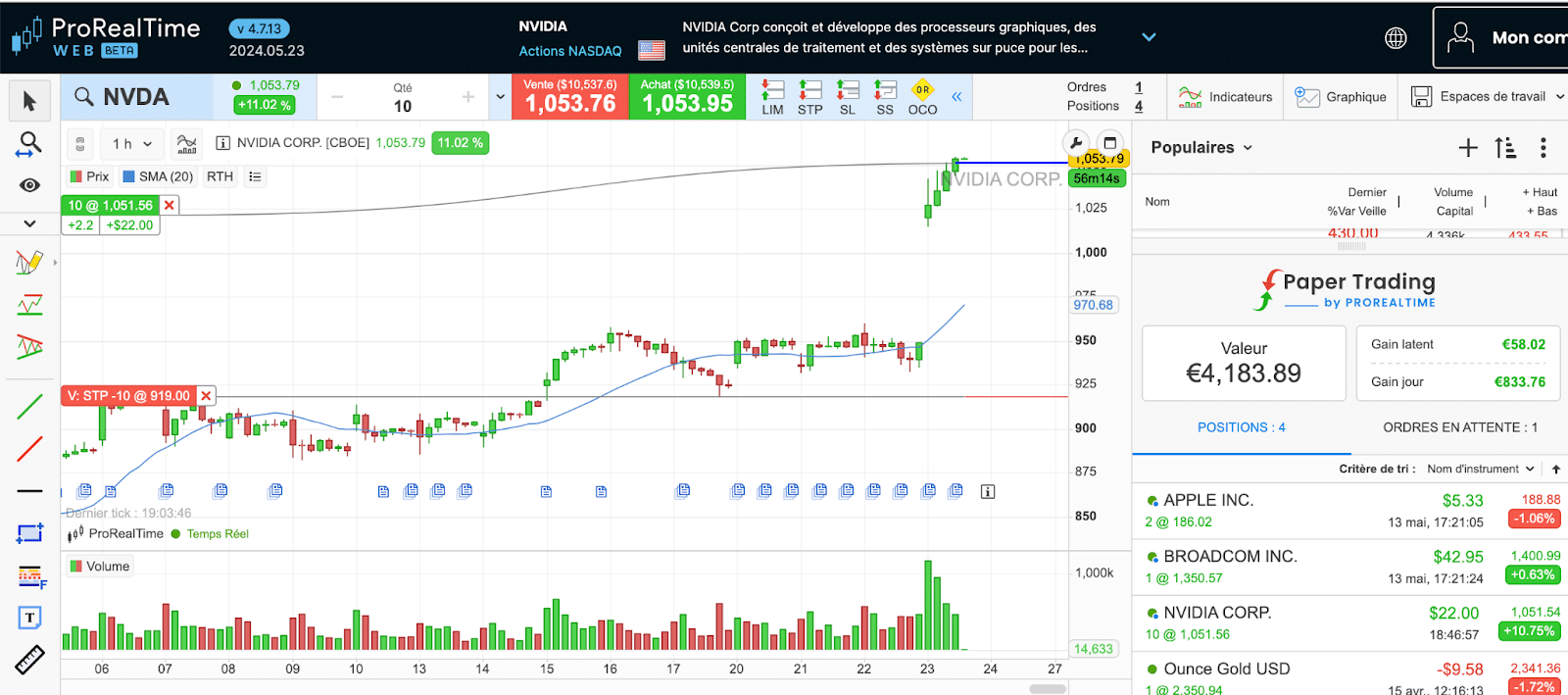Select the Fibonacci retracement tool
Viewport: 1568px width, 695px height.
click(x=30, y=576)
